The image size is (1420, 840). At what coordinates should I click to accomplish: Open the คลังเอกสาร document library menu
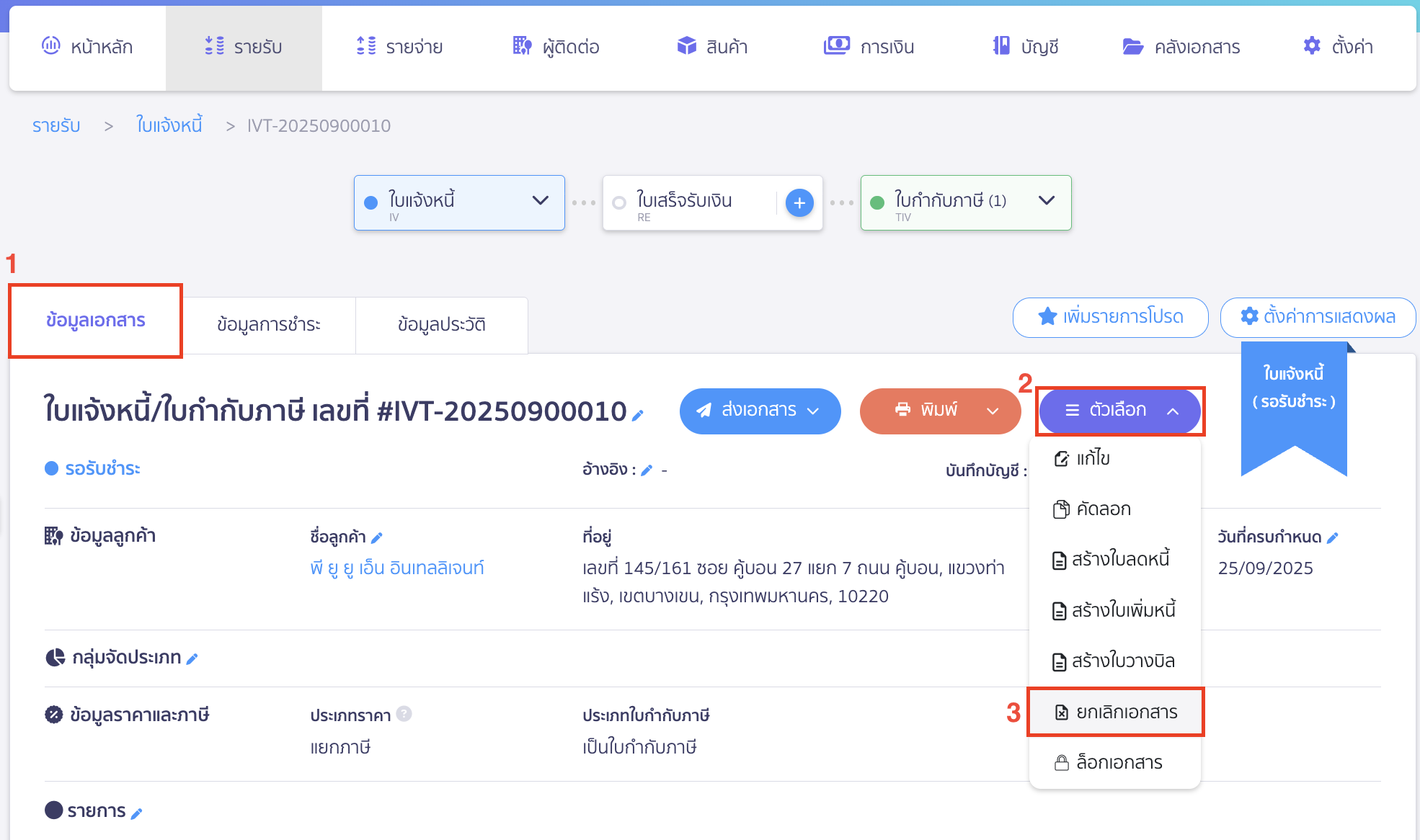coord(1181,47)
